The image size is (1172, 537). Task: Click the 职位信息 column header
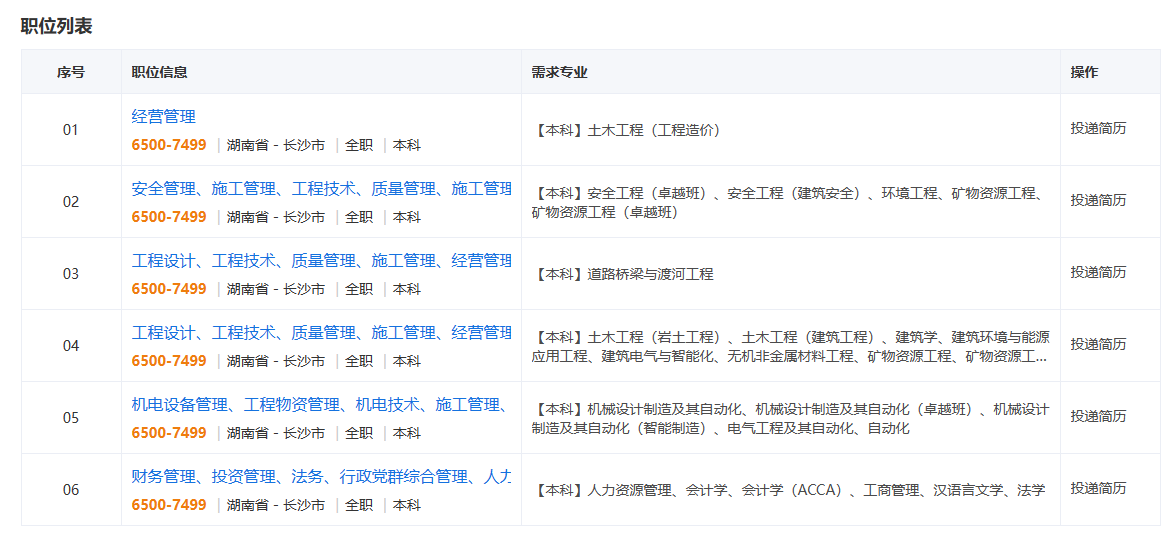click(160, 72)
